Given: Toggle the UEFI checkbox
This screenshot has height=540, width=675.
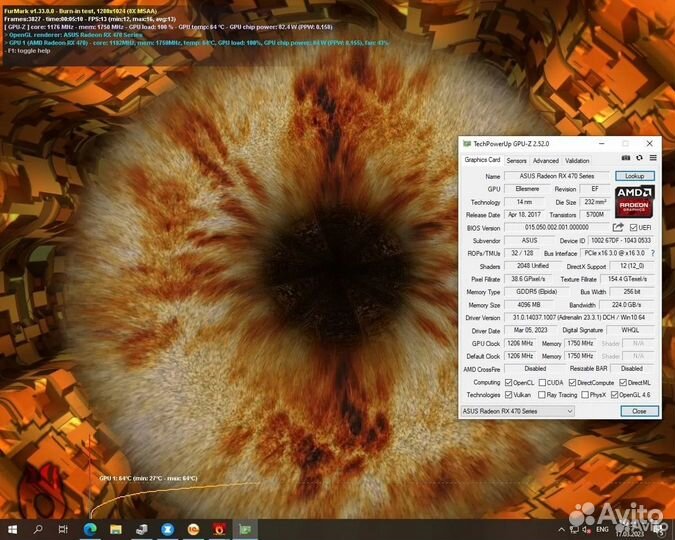Looking at the screenshot, I should [x=632, y=227].
